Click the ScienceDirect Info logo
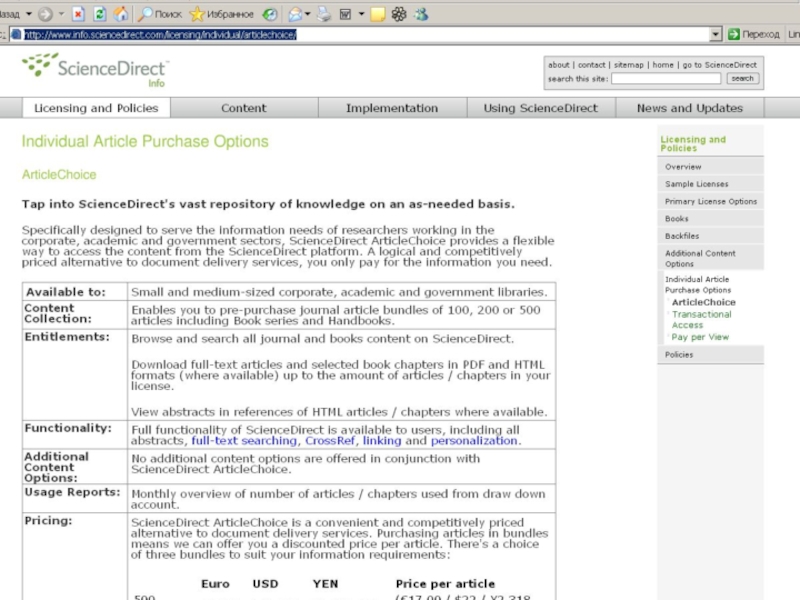Image resolution: width=800 pixels, height=600 pixels. [x=95, y=70]
